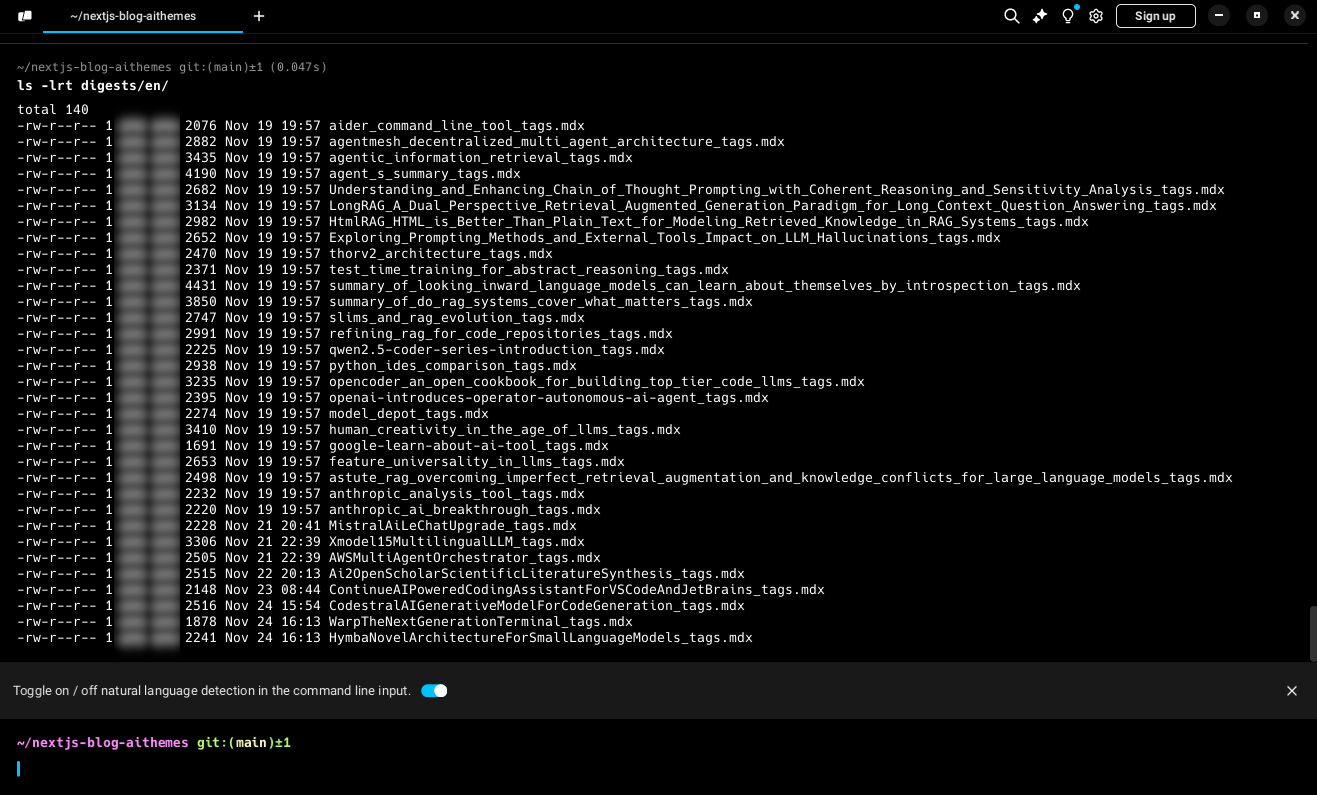This screenshot has width=1317, height=795.
Task: Minimize the Warp window
Action: tap(1219, 16)
